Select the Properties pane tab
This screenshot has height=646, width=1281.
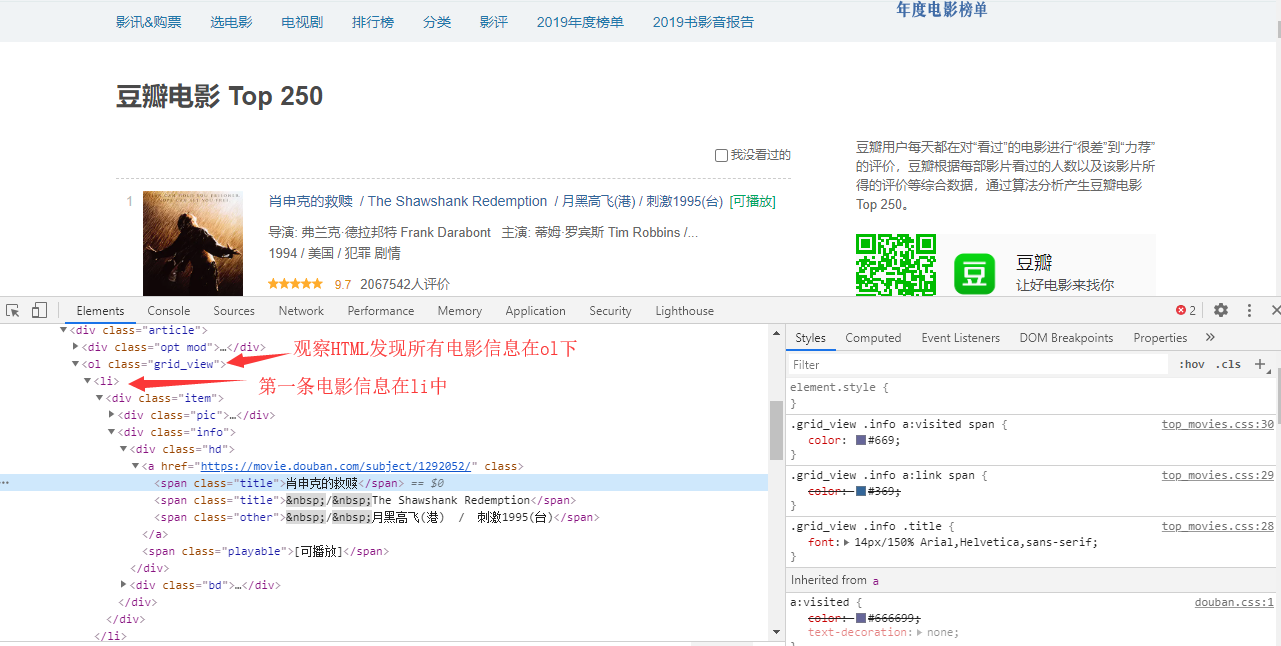1160,338
